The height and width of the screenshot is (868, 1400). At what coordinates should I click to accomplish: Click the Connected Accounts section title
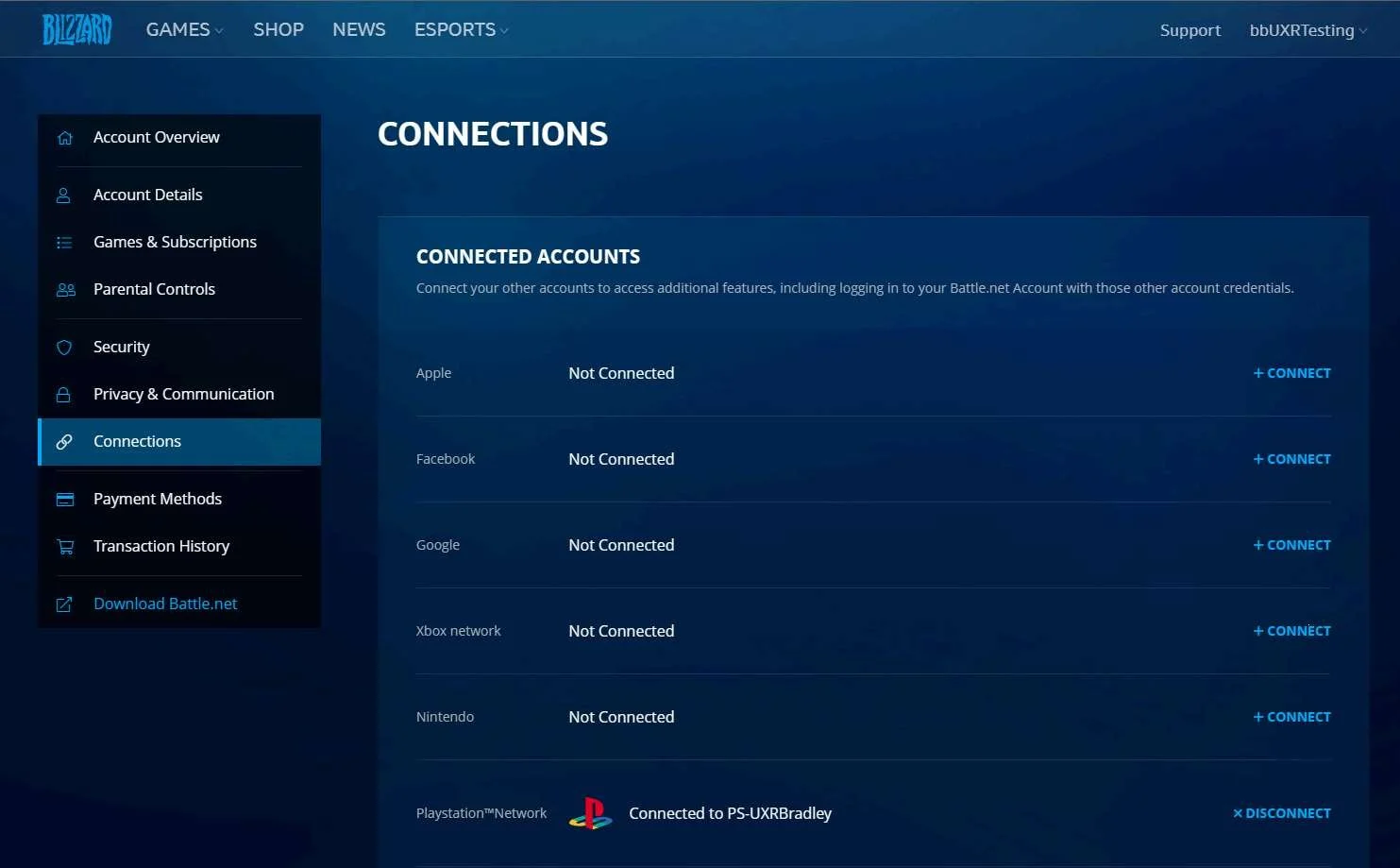pyautogui.click(x=528, y=257)
